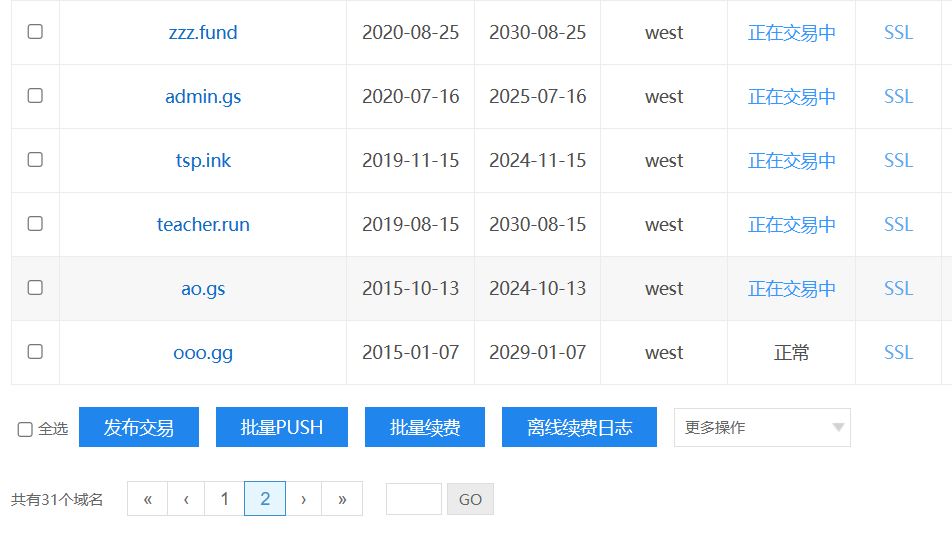The image size is (952, 536).
Task: Go to next page with › arrow
Action: [303, 499]
